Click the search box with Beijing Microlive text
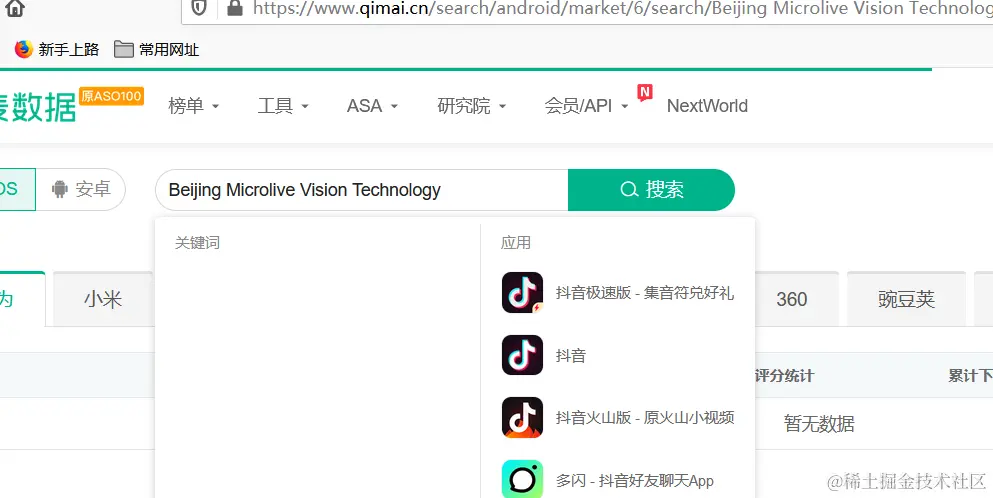 (x=362, y=190)
